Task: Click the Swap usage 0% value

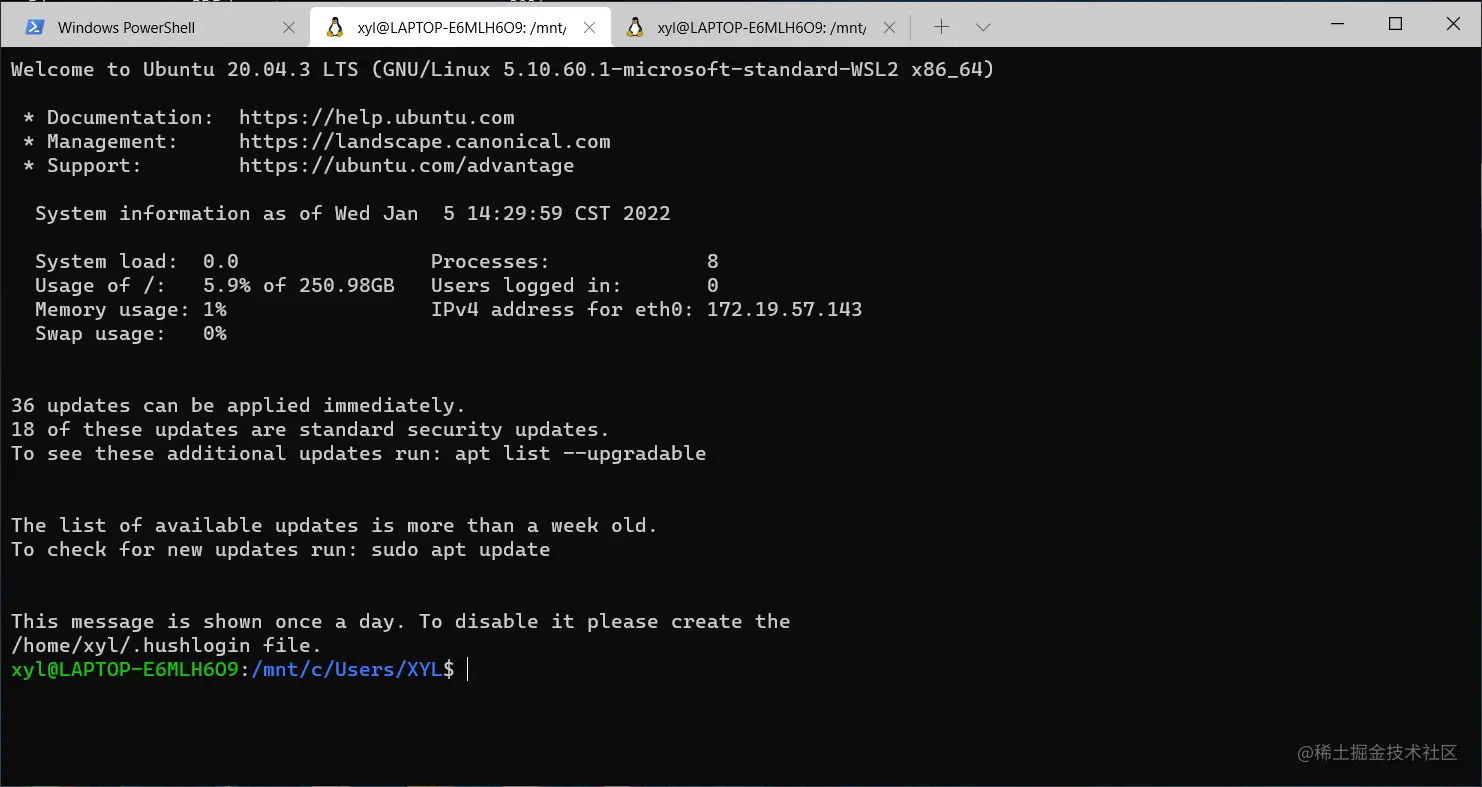Action: pos(215,334)
